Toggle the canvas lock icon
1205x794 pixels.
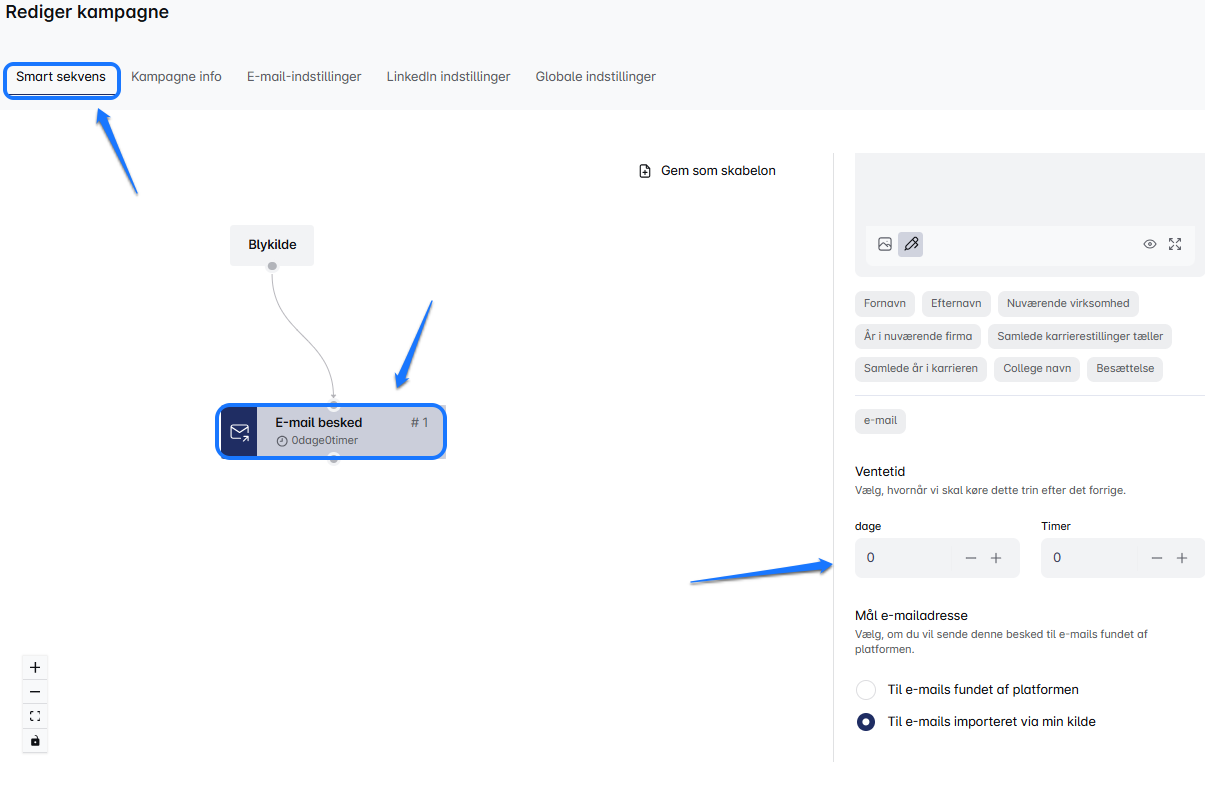tap(35, 741)
